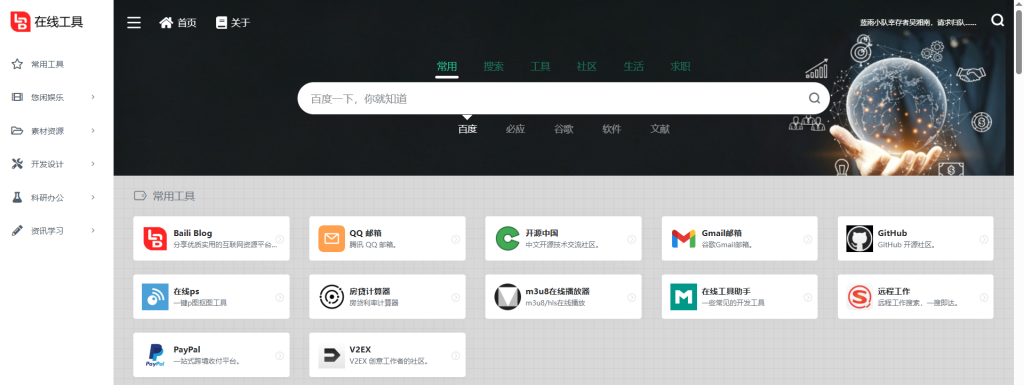Click the 在线ps blue icon

click(155, 297)
